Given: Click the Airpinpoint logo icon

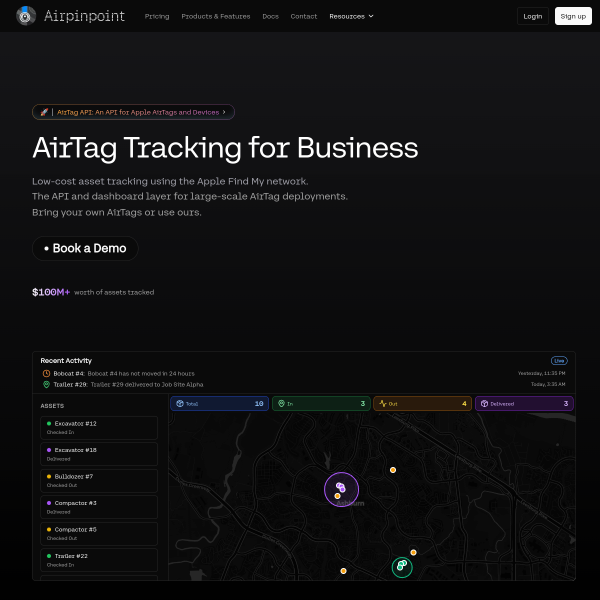Looking at the screenshot, I should (x=26, y=16).
